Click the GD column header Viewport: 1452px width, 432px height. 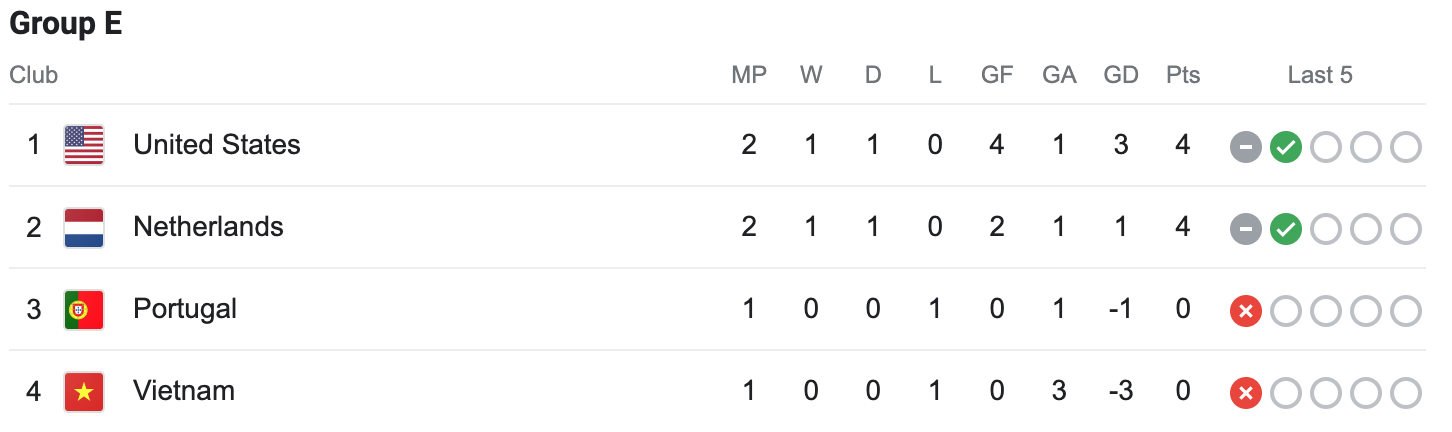point(1121,75)
